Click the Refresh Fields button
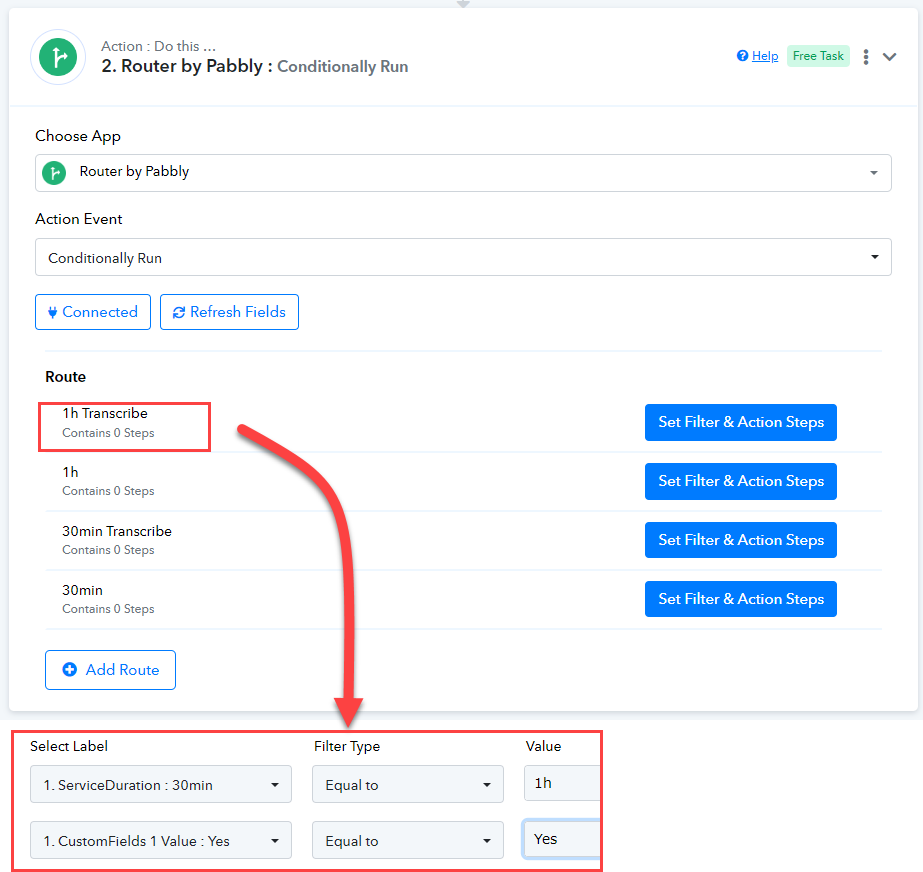923x872 pixels. coord(229,312)
